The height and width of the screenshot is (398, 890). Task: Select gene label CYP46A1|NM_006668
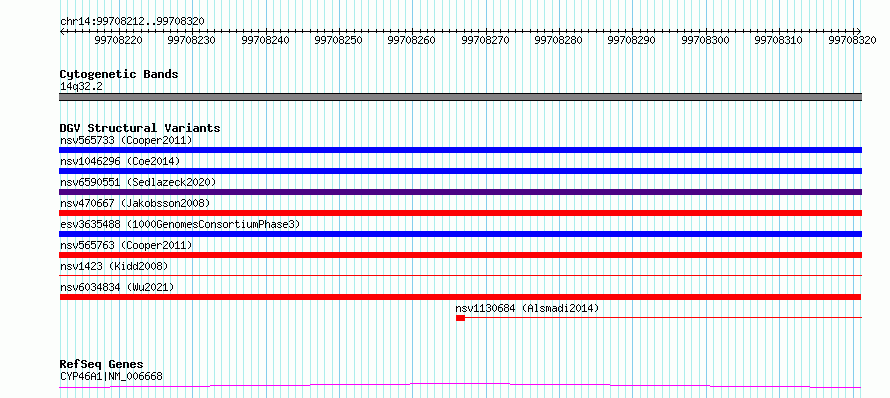111,376
